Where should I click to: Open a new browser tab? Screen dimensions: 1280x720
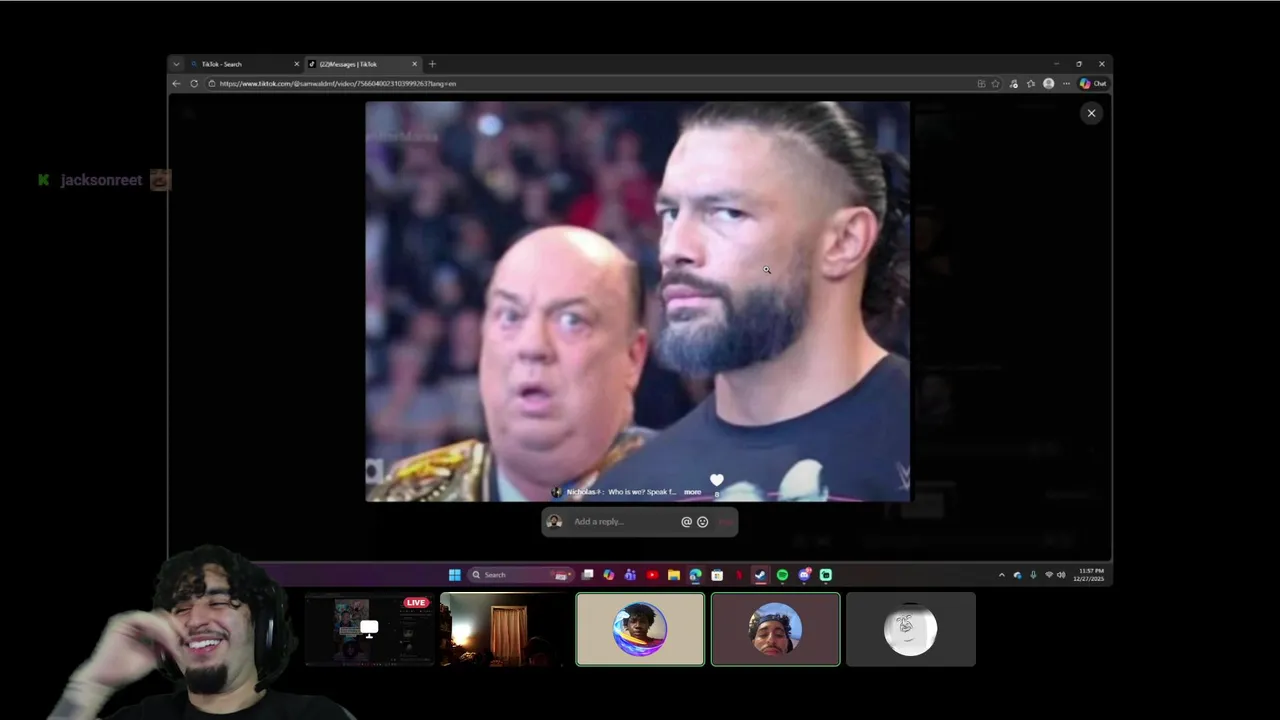click(x=432, y=64)
